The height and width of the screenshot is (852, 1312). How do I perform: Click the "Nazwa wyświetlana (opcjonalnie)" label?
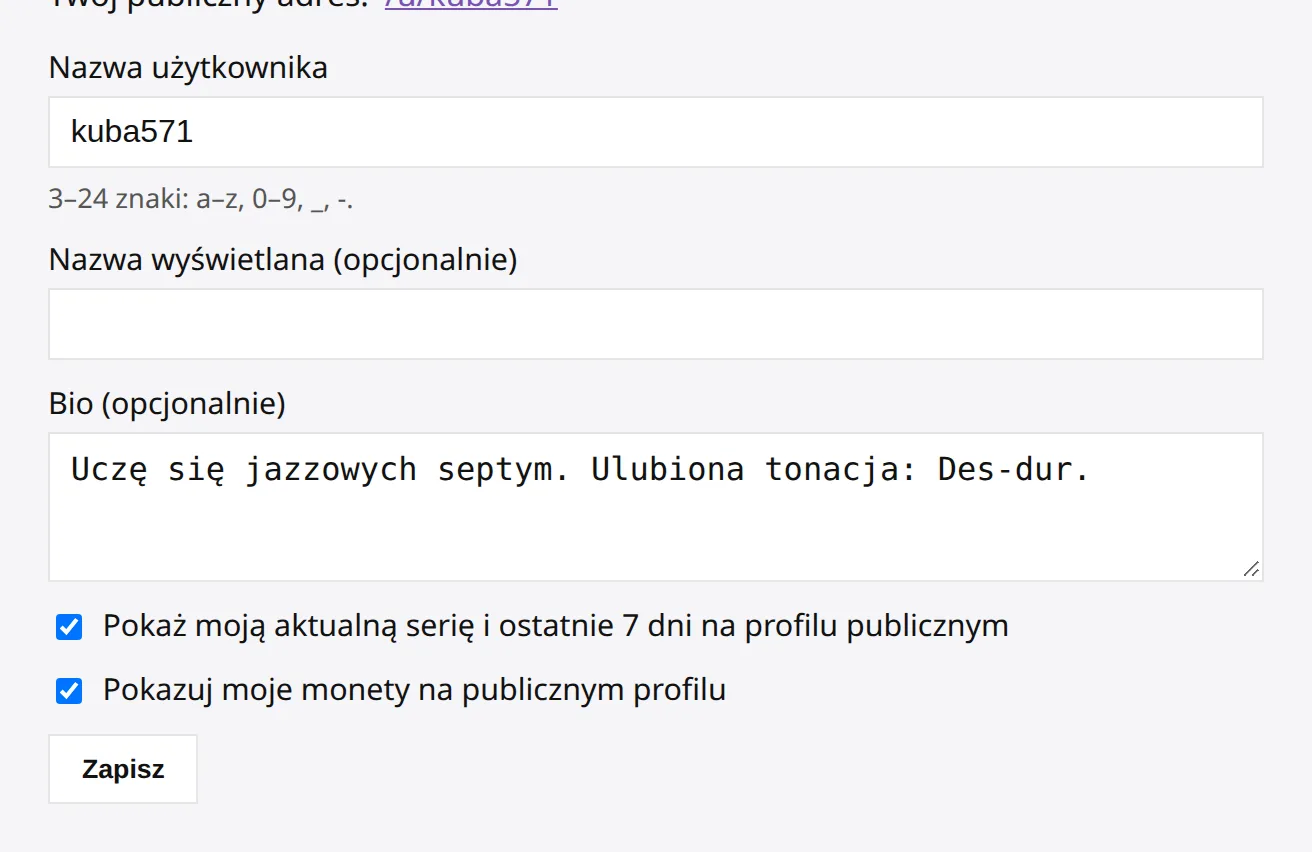coord(283,260)
